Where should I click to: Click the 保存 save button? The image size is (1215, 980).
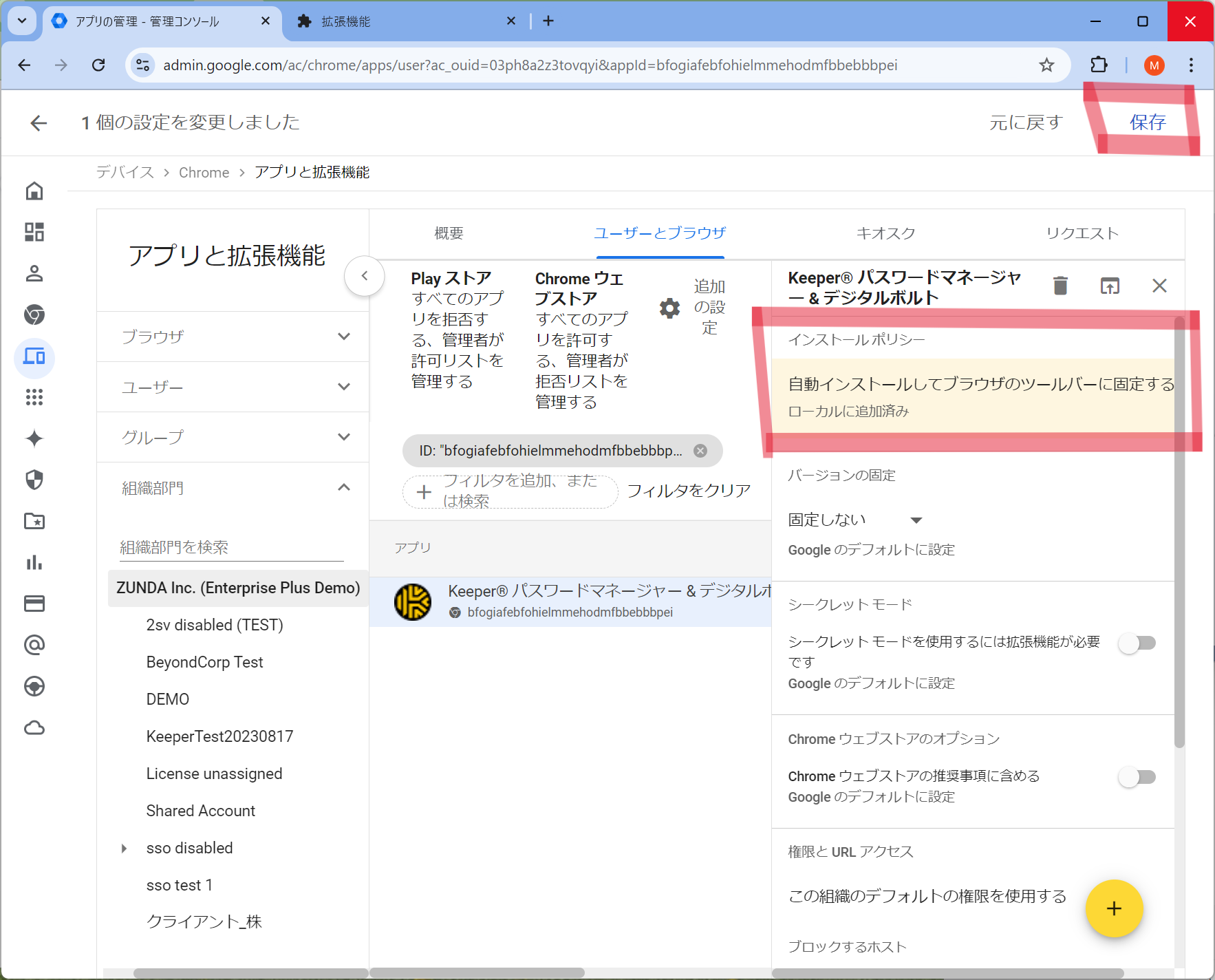(1148, 122)
